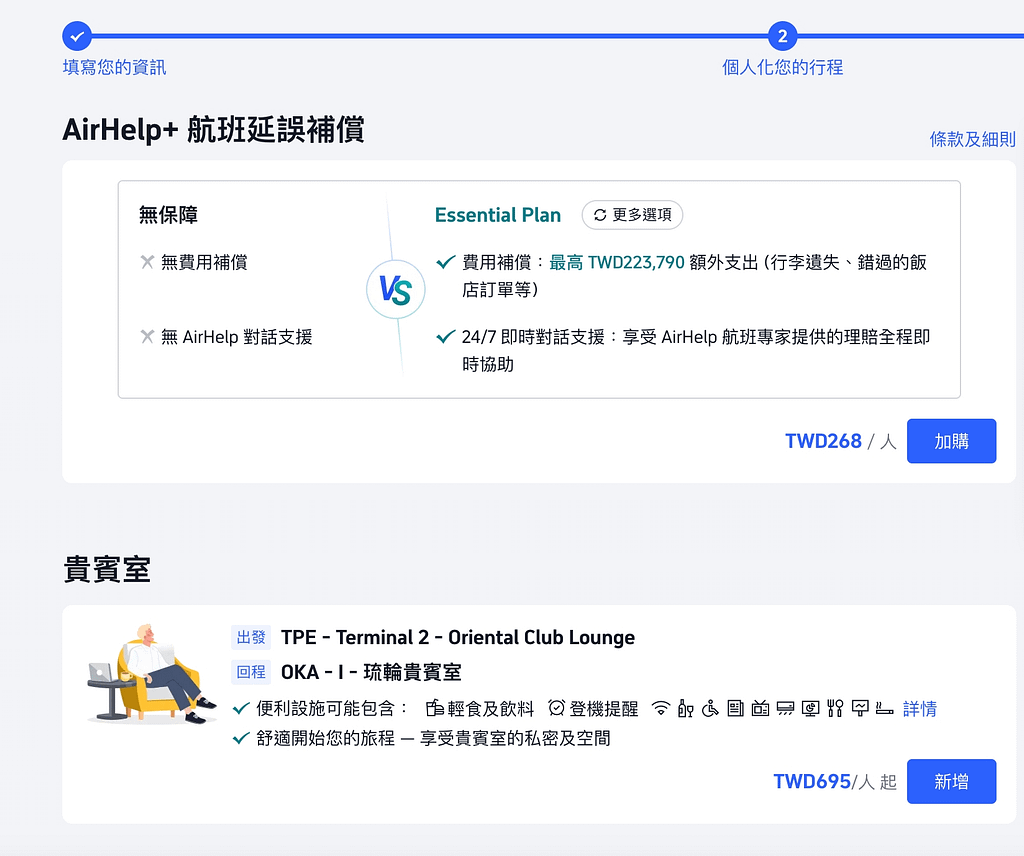Click the checkmark beside 費用補償
This screenshot has width=1024, height=856.
click(445, 262)
